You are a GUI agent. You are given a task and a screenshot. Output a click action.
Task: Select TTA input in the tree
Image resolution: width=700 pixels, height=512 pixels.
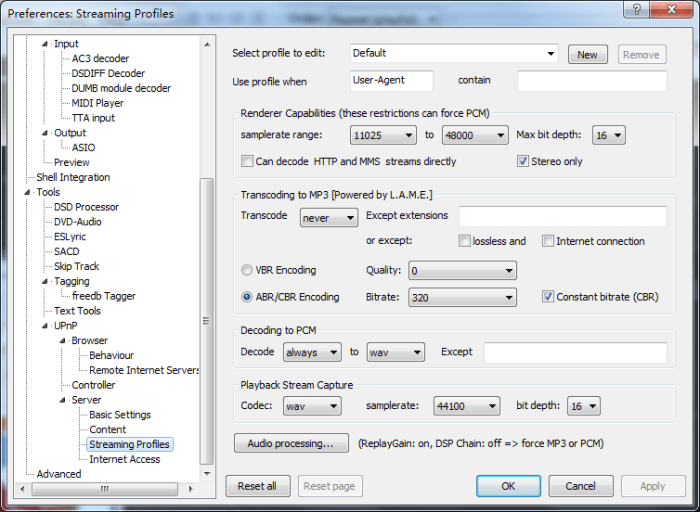coord(93,118)
